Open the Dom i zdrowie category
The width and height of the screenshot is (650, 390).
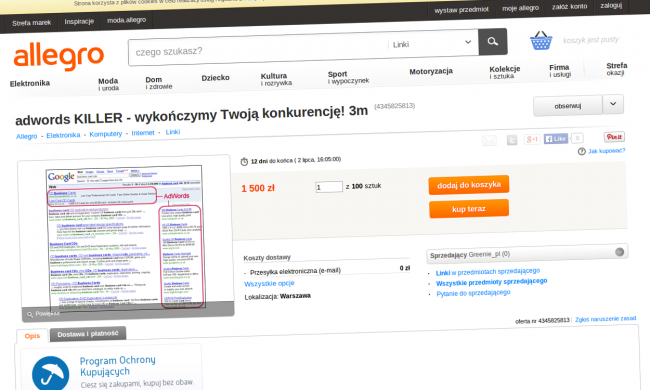click(158, 82)
